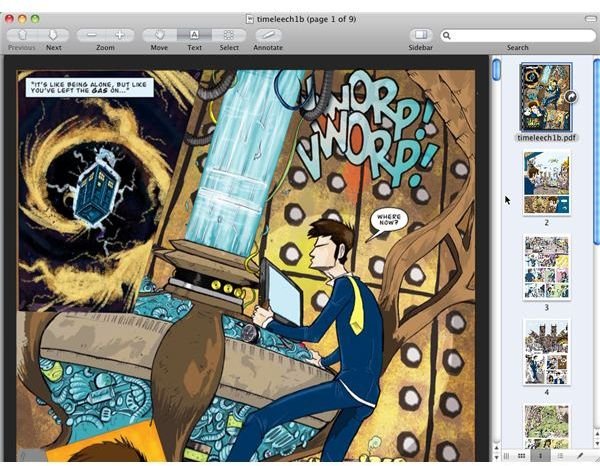
Task: Switch sidebar to thumbnails view
Action: [540, 456]
